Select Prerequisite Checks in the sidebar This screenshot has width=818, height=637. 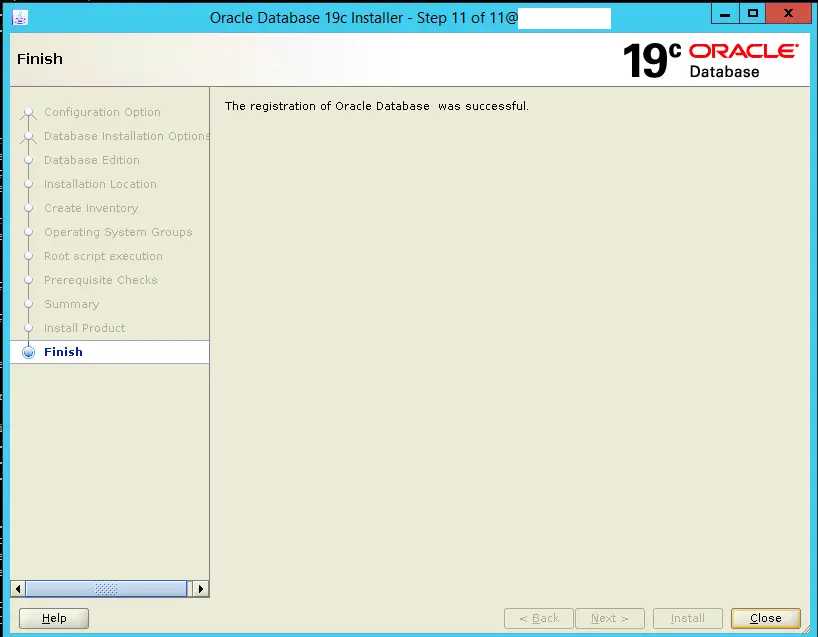tap(100, 280)
